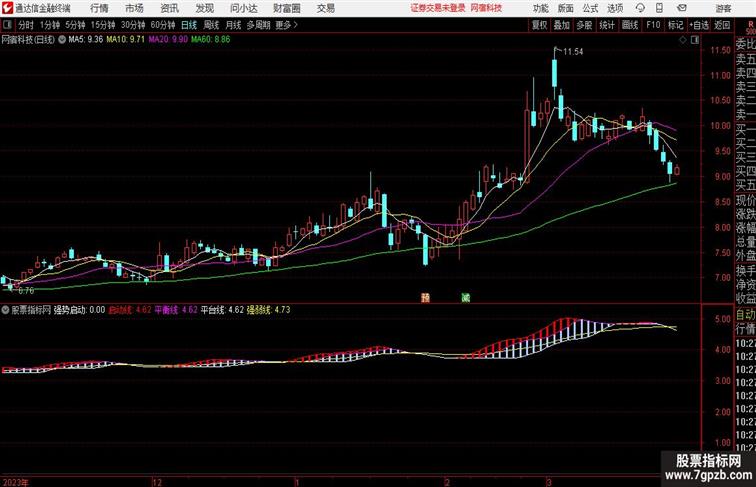Click the green 减 marker on chart
This screenshot has height=487, width=756.
tap(465, 298)
